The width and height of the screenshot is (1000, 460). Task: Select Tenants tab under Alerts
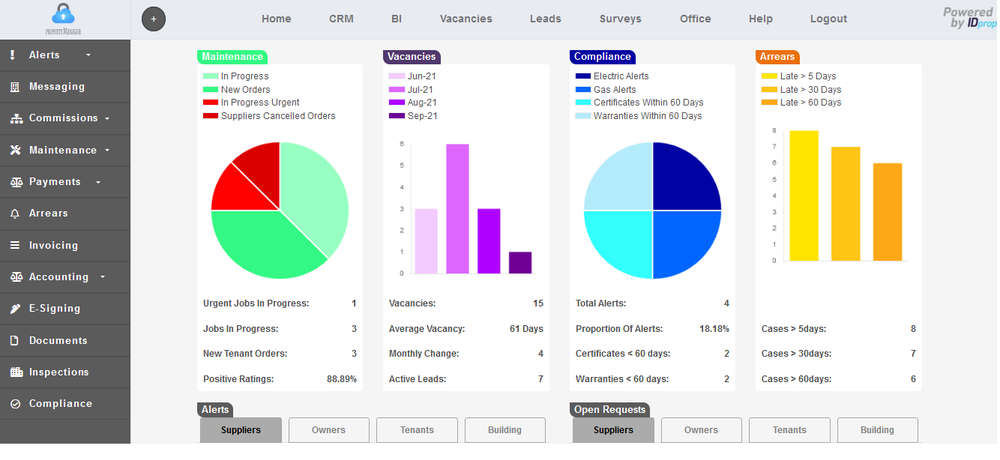417,430
